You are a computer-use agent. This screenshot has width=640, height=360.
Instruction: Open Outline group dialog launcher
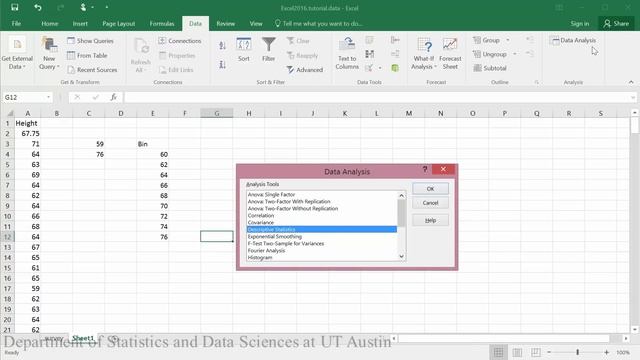(536, 82)
